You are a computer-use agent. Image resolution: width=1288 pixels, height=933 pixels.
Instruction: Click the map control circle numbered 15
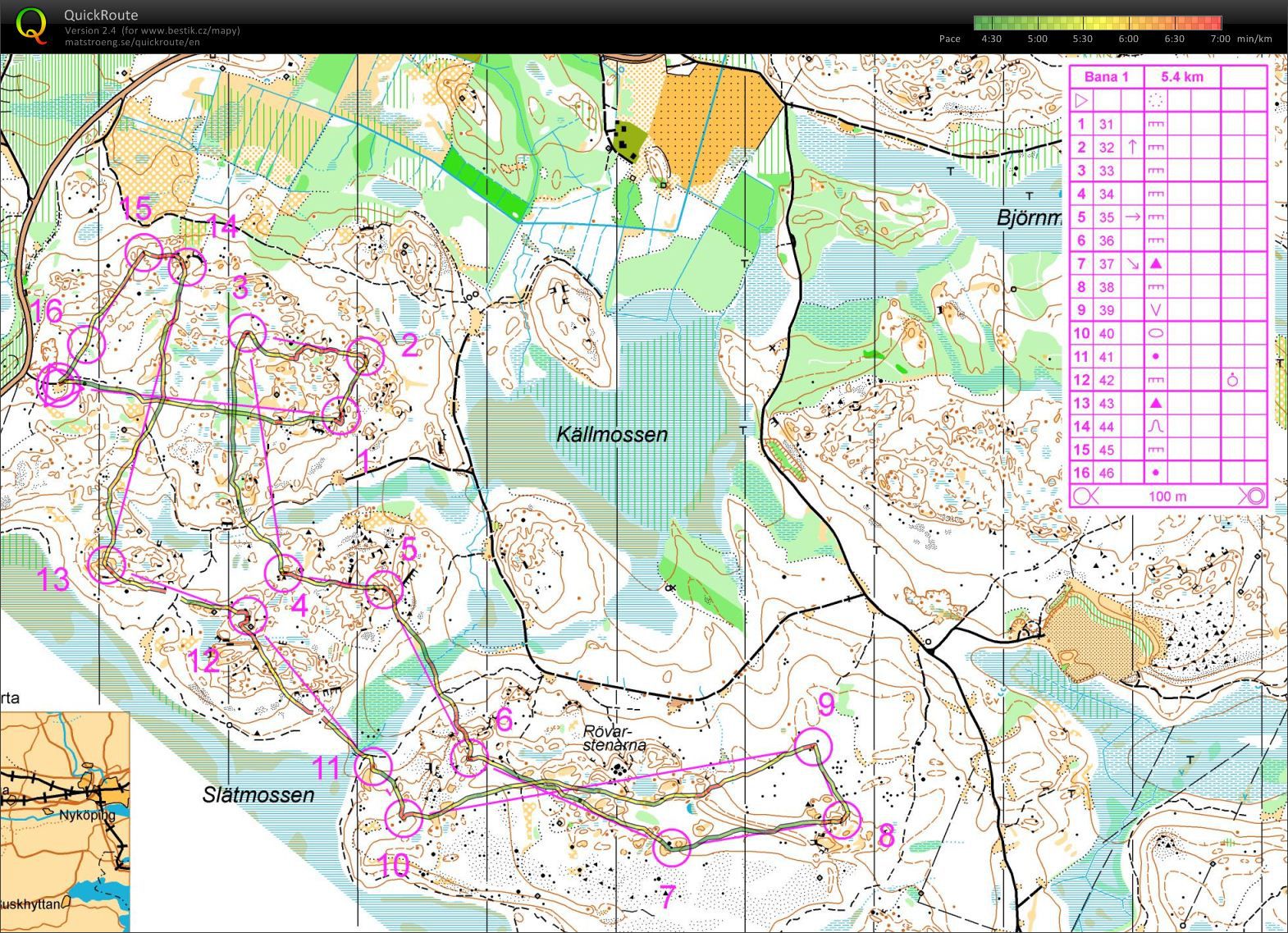tap(144, 252)
